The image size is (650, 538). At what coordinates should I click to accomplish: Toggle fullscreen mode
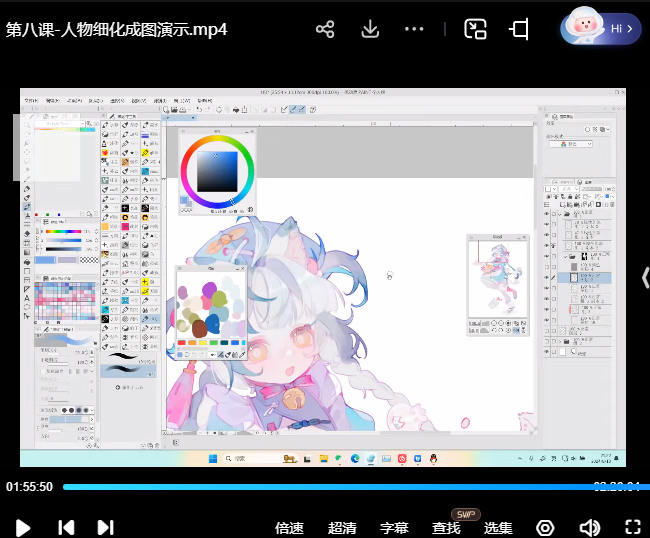[x=632, y=527]
